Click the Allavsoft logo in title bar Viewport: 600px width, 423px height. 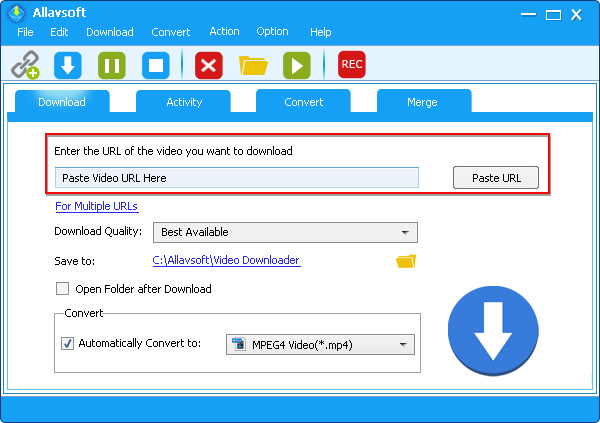pyautogui.click(x=16, y=13)
